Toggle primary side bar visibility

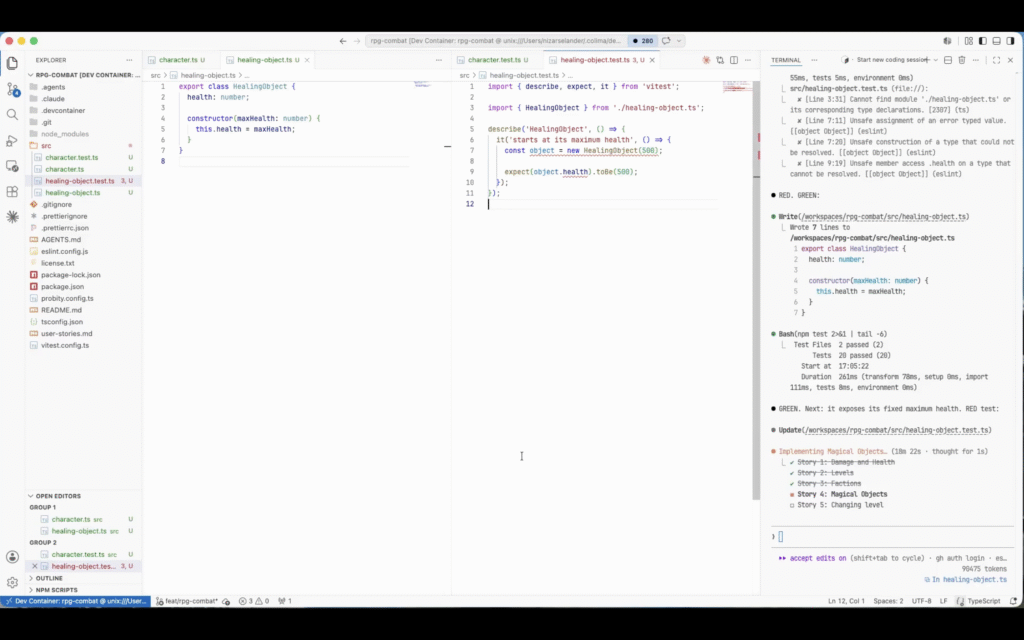tap(983, 40)
